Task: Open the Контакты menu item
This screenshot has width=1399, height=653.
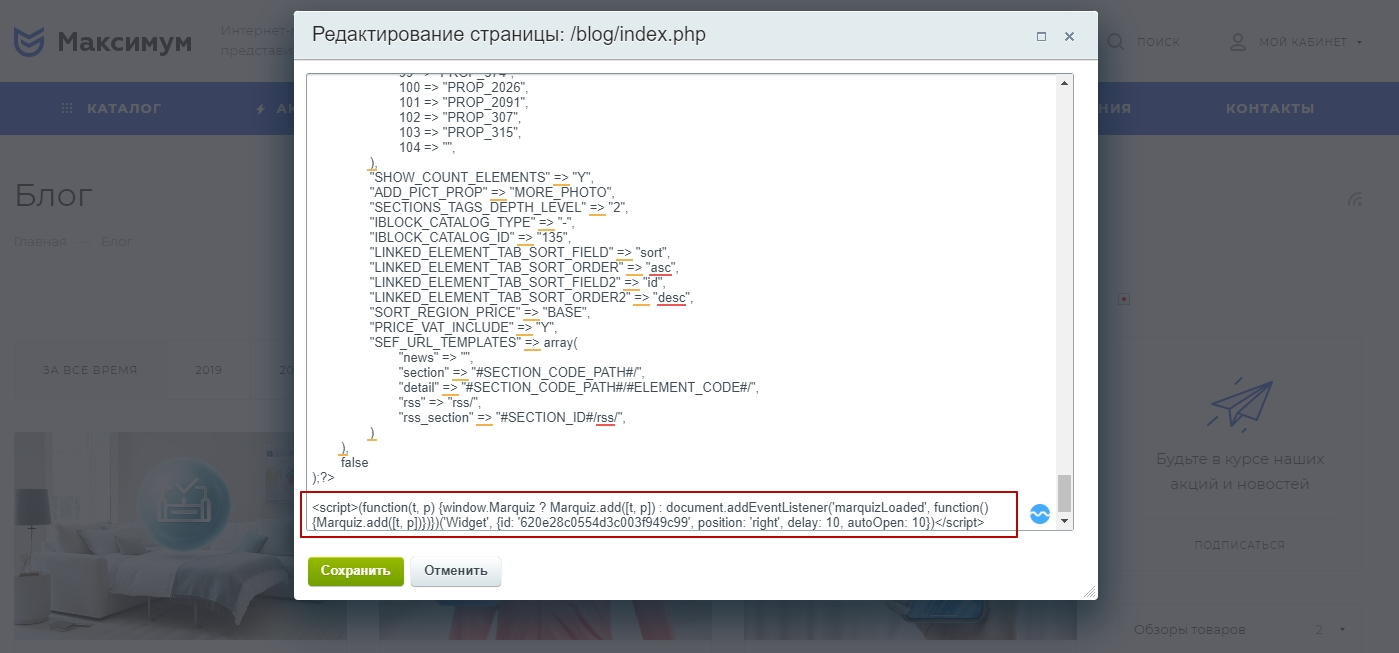Action: click(x=1270, y=108)
